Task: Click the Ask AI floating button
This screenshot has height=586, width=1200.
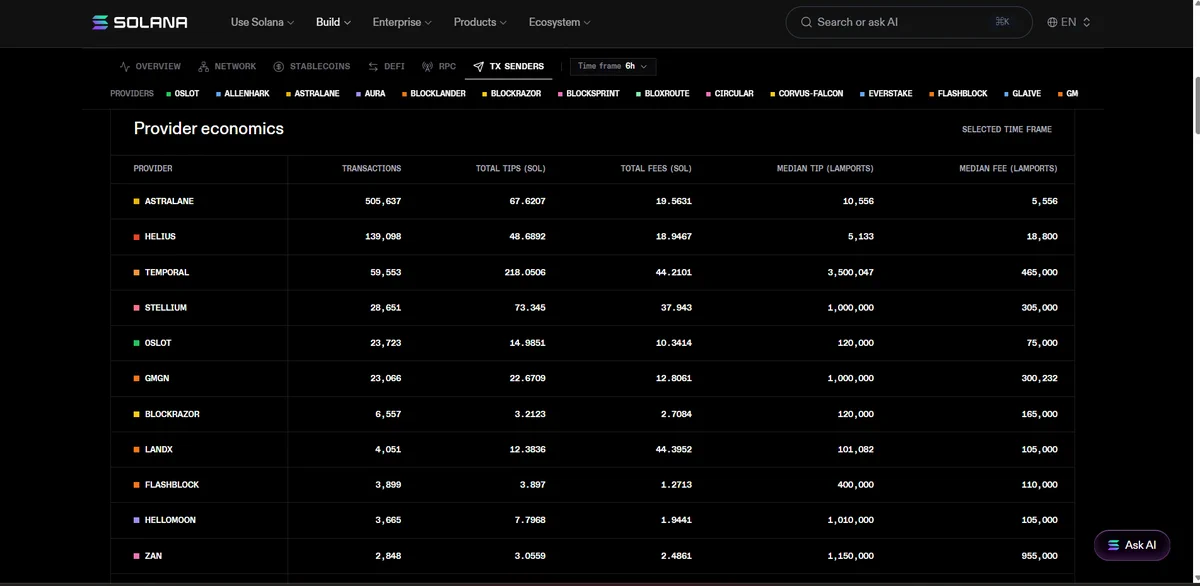Action: coord(1132,545)
